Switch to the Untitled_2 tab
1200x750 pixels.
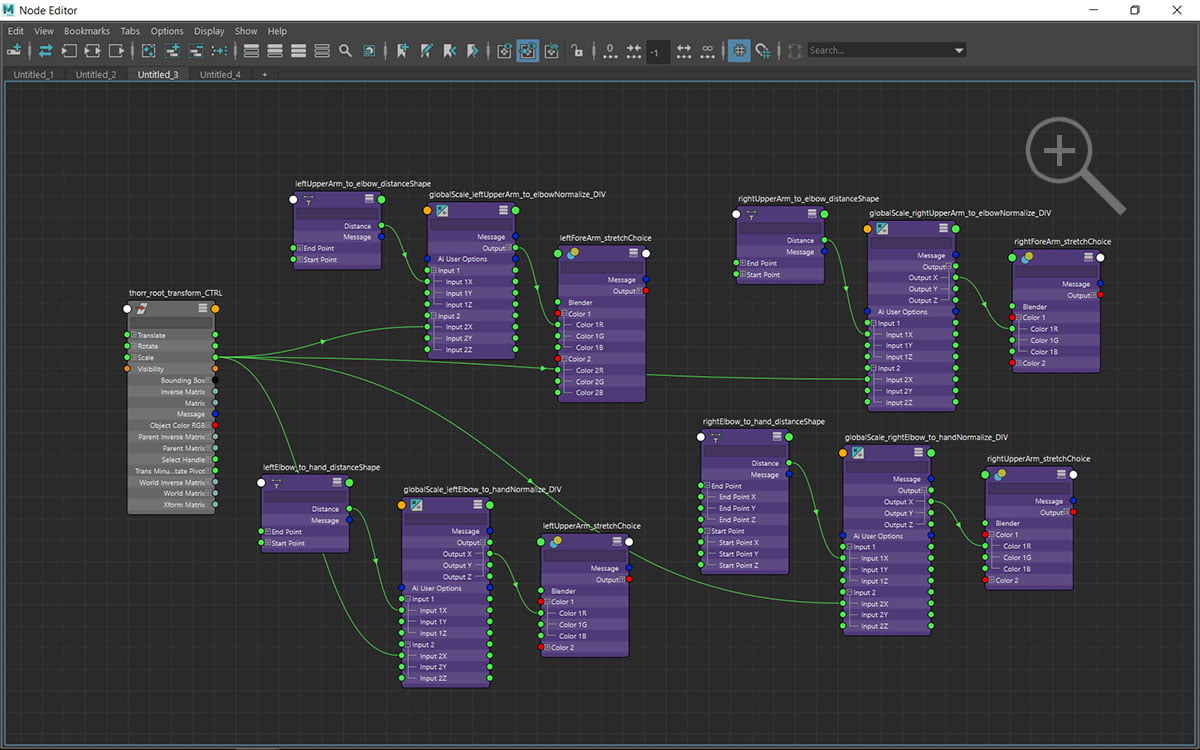point(95,75)
